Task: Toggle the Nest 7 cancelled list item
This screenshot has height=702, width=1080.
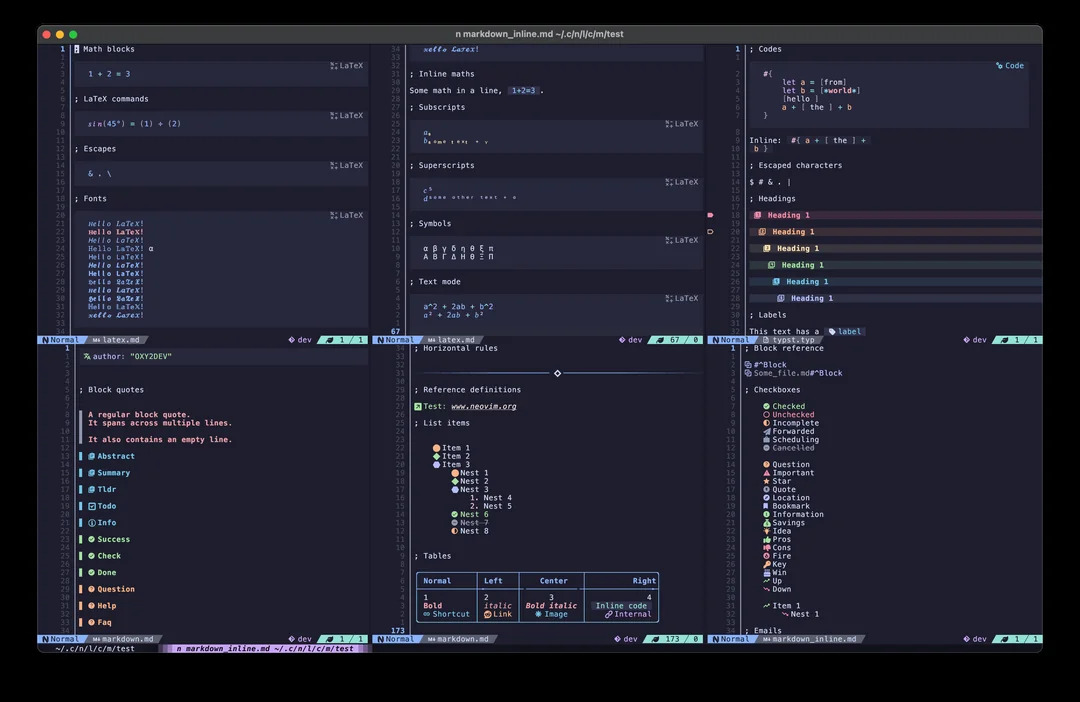Action: pos(455,523)
